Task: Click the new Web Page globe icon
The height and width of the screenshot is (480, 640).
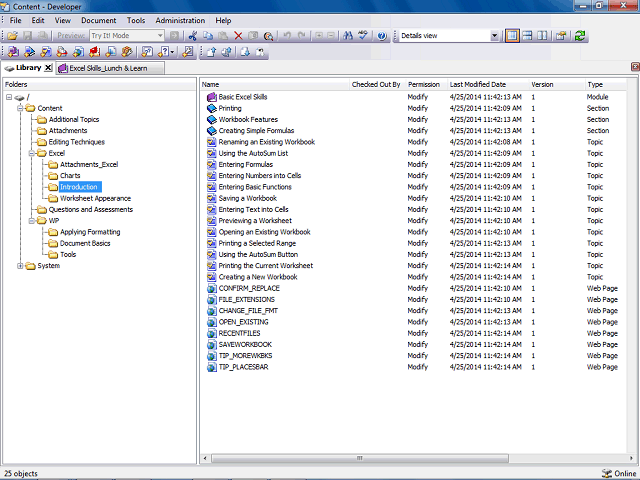Action: point(78,52)
